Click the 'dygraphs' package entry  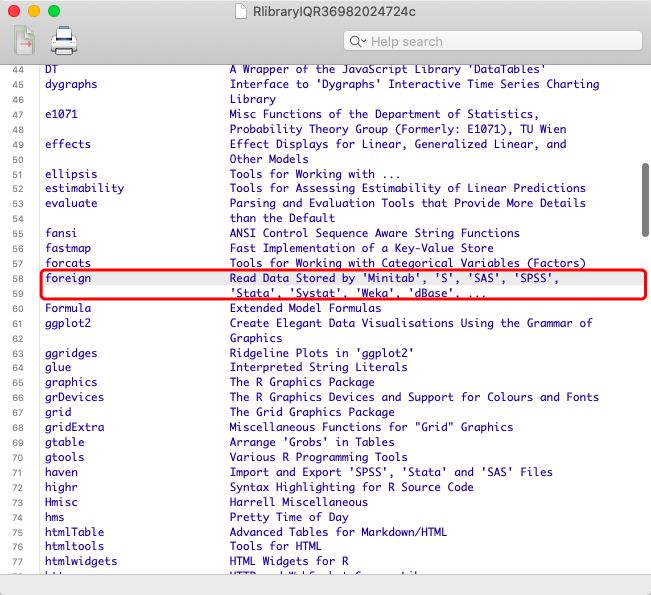pos(71,84)
